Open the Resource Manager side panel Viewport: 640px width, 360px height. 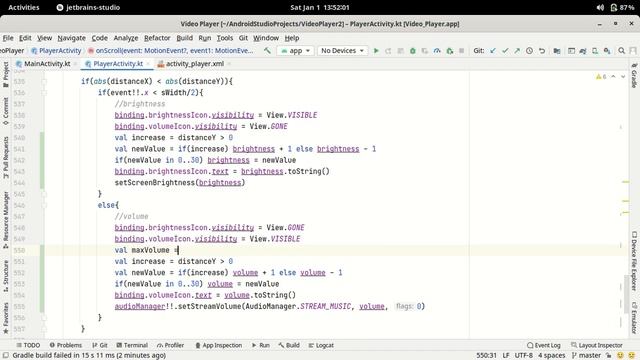click(6, 220)
